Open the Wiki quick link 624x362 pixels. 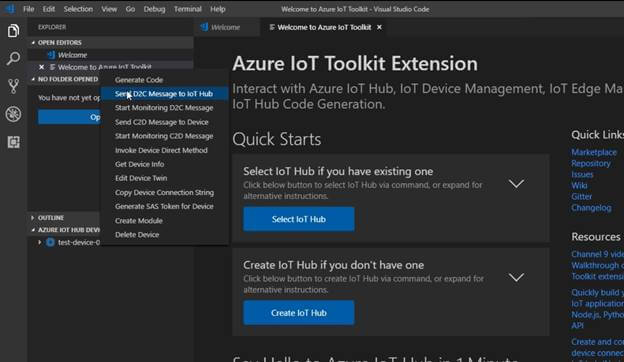tap(579, 186)
